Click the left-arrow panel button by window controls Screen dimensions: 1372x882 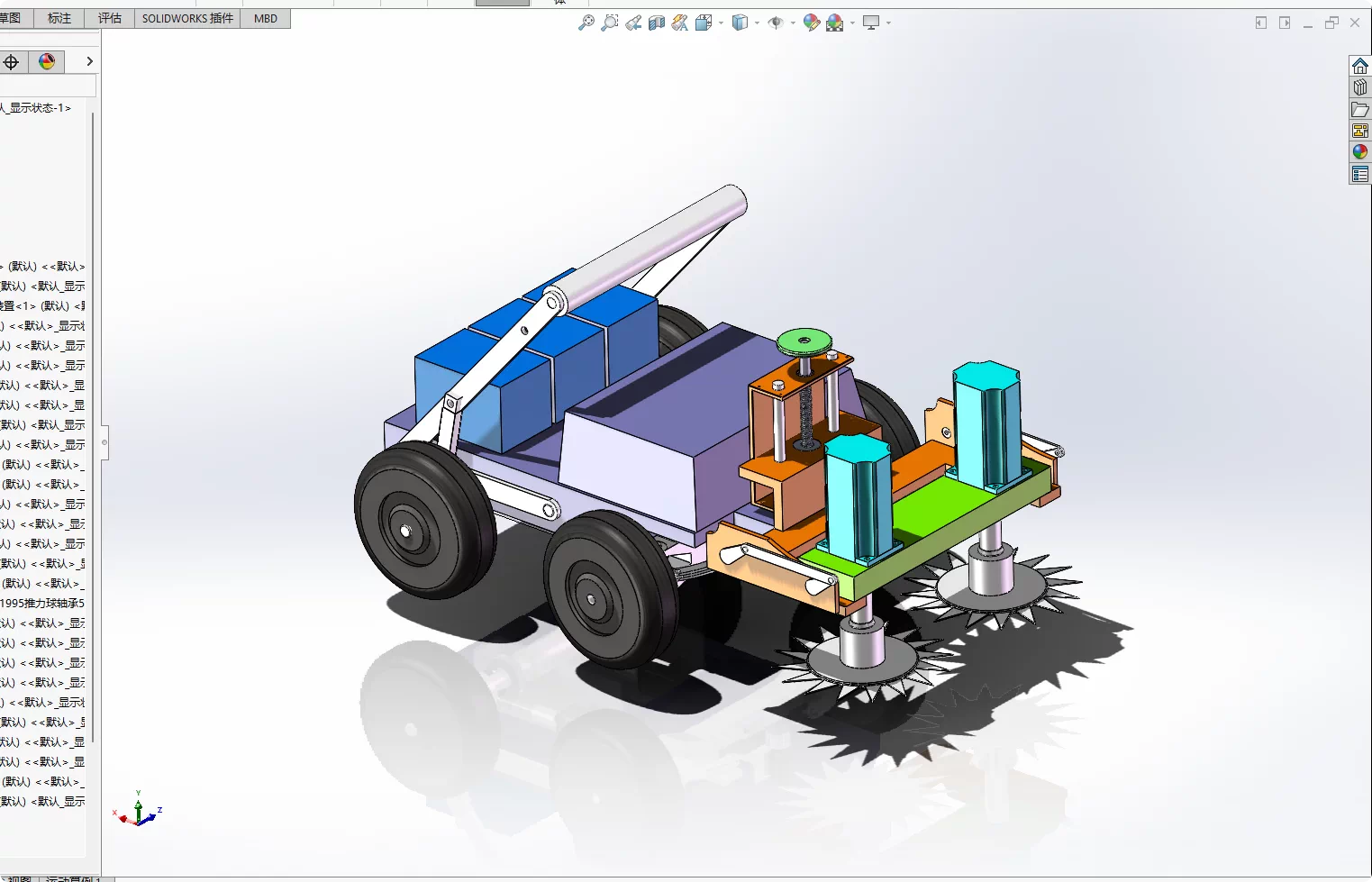tap(1261, 23)
